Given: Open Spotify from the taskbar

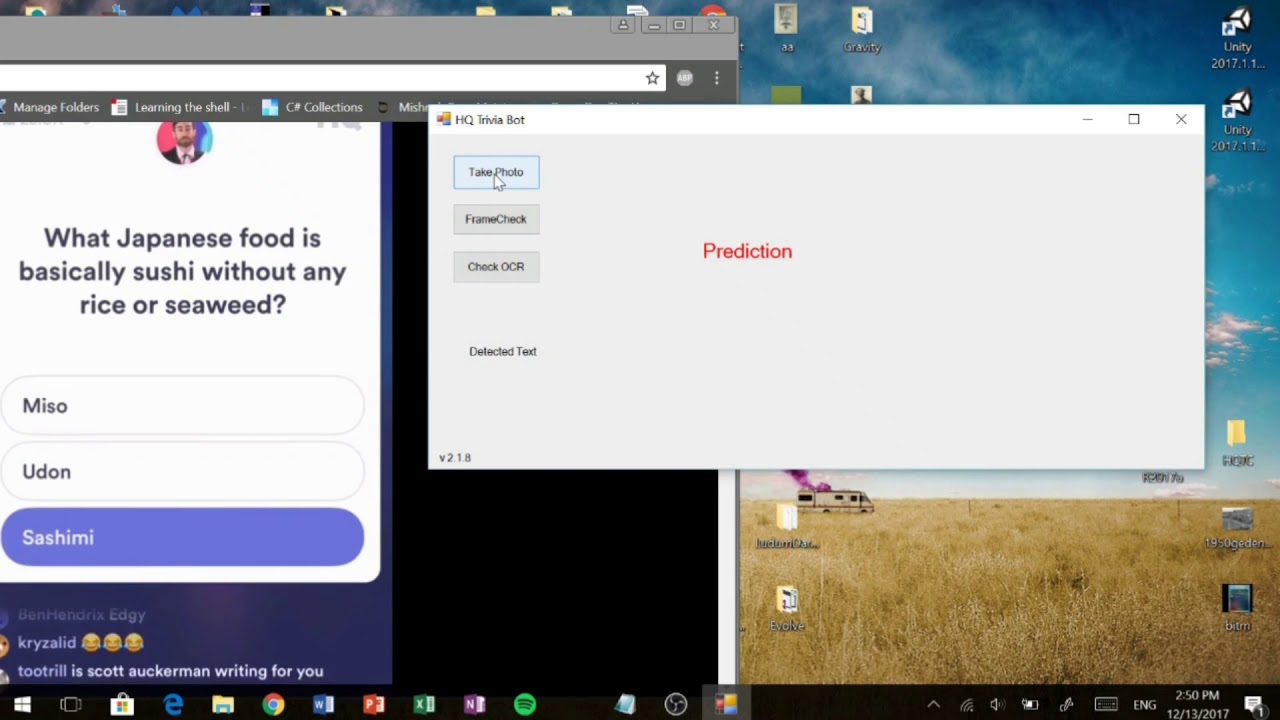Looking at the screenshot, I should (525, 705).
